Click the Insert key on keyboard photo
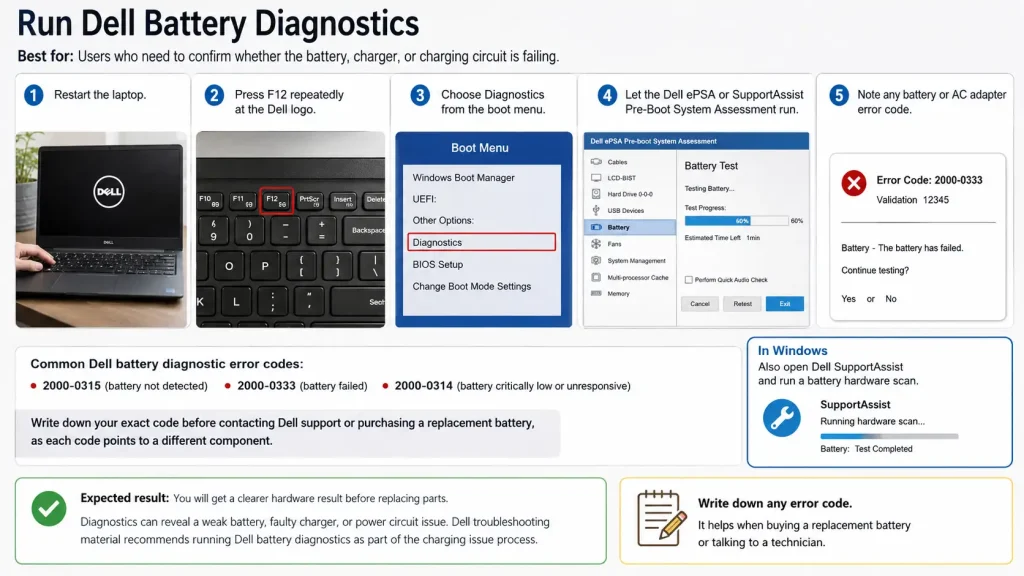The image size is (1024, 576). [x=343, y=200]
